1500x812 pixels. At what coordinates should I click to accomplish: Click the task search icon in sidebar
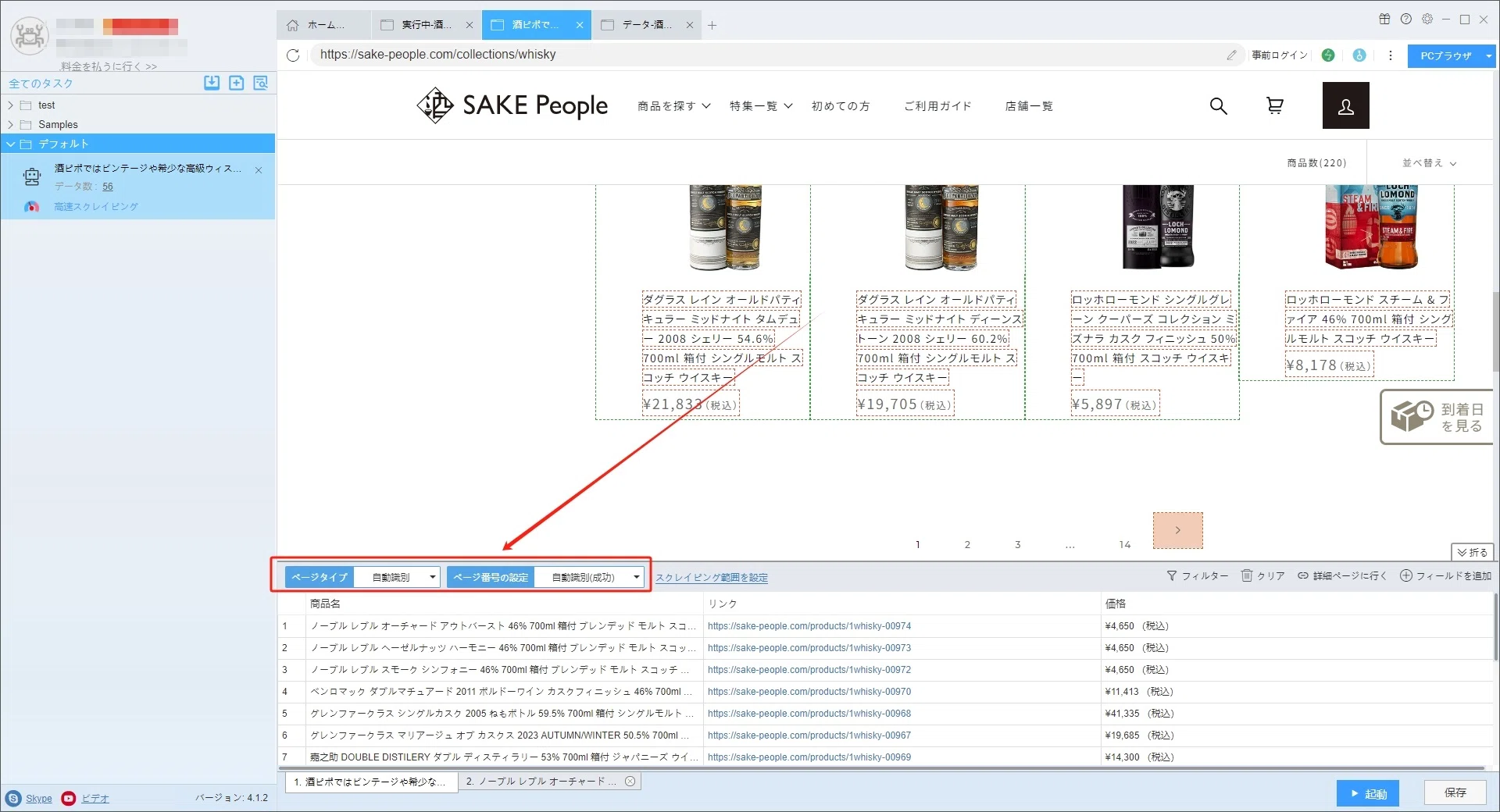click(x=261, y=83)
